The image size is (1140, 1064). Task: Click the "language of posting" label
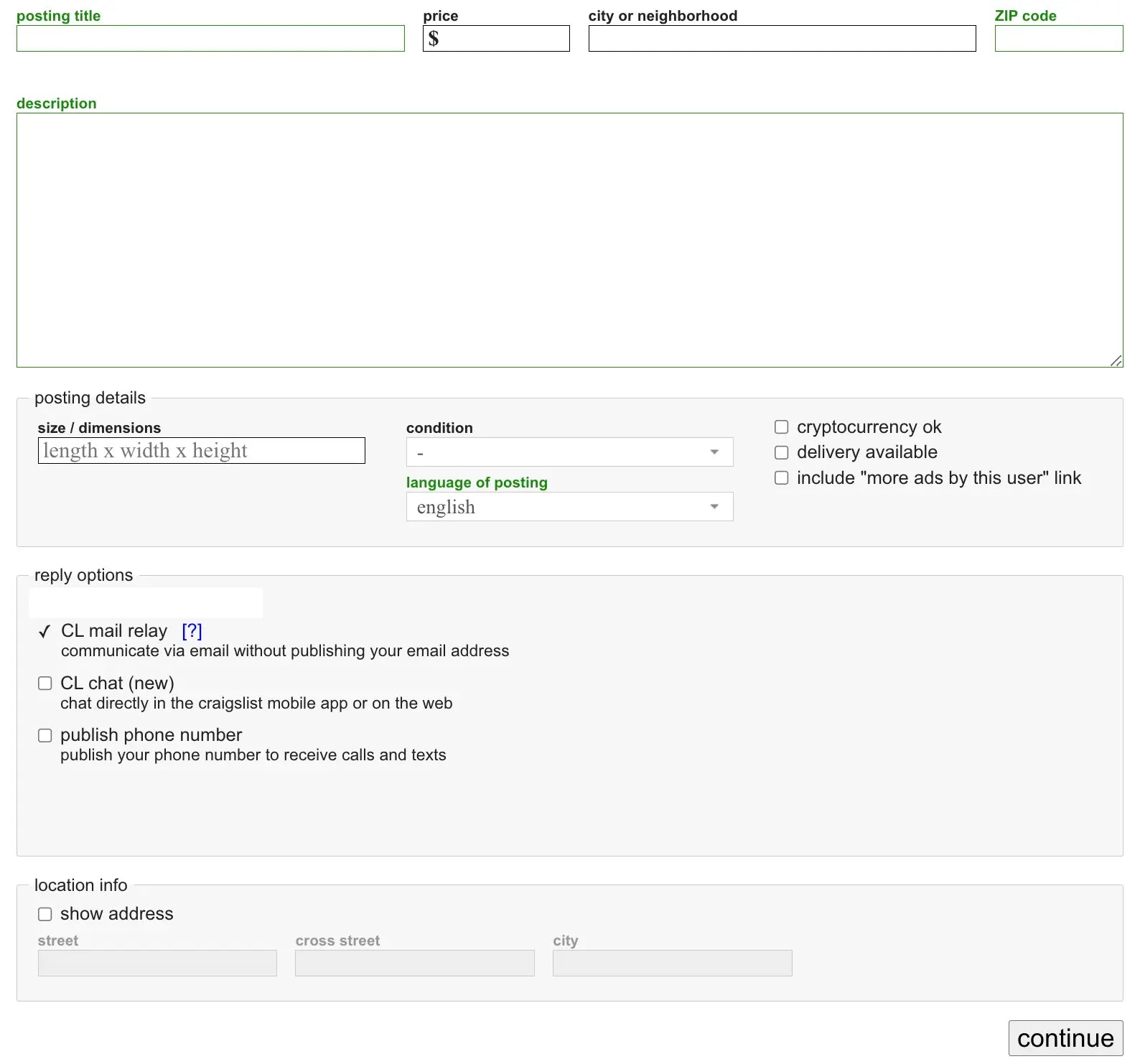477,482
